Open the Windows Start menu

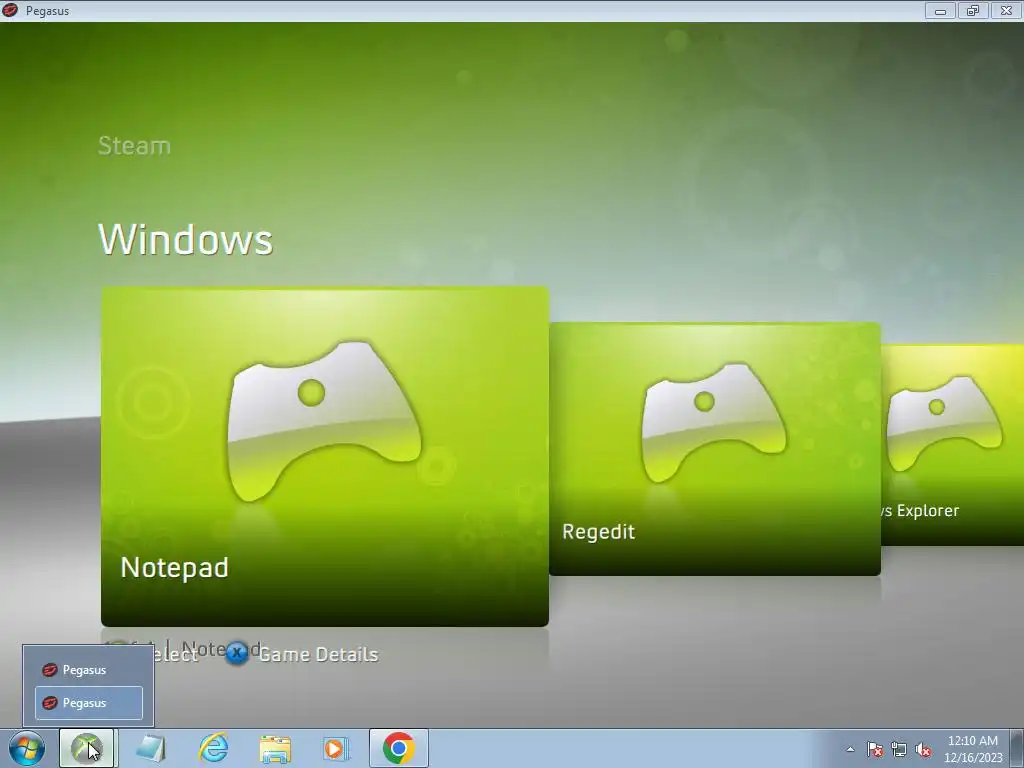[x=27, y=748]
